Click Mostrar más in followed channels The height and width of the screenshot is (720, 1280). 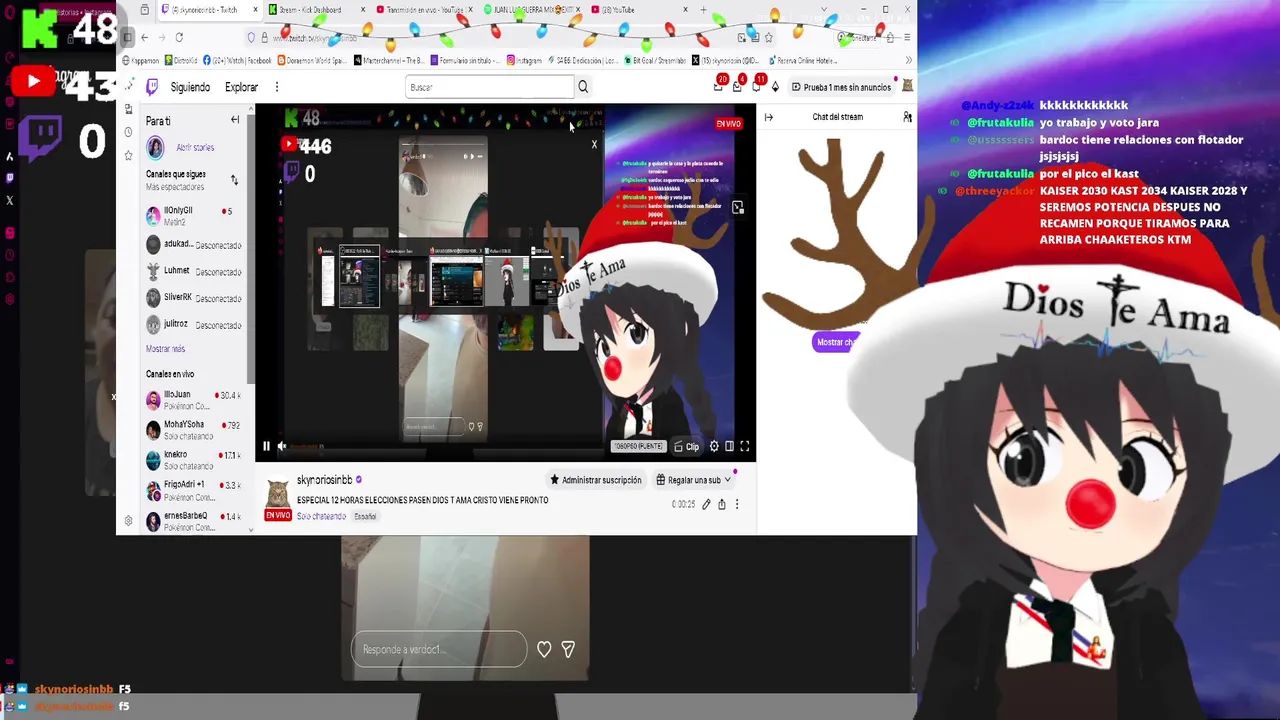(x=165, y=349)
